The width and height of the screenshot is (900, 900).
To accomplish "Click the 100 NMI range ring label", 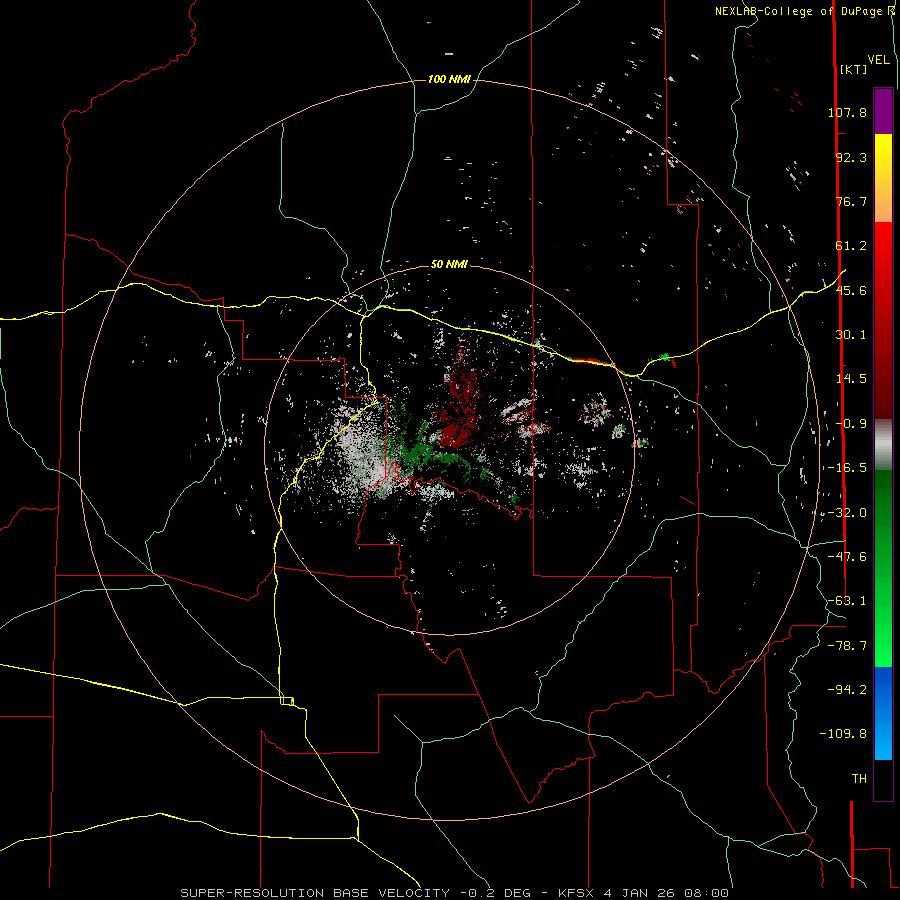I will pyautogui.click(x=449, y=79).
